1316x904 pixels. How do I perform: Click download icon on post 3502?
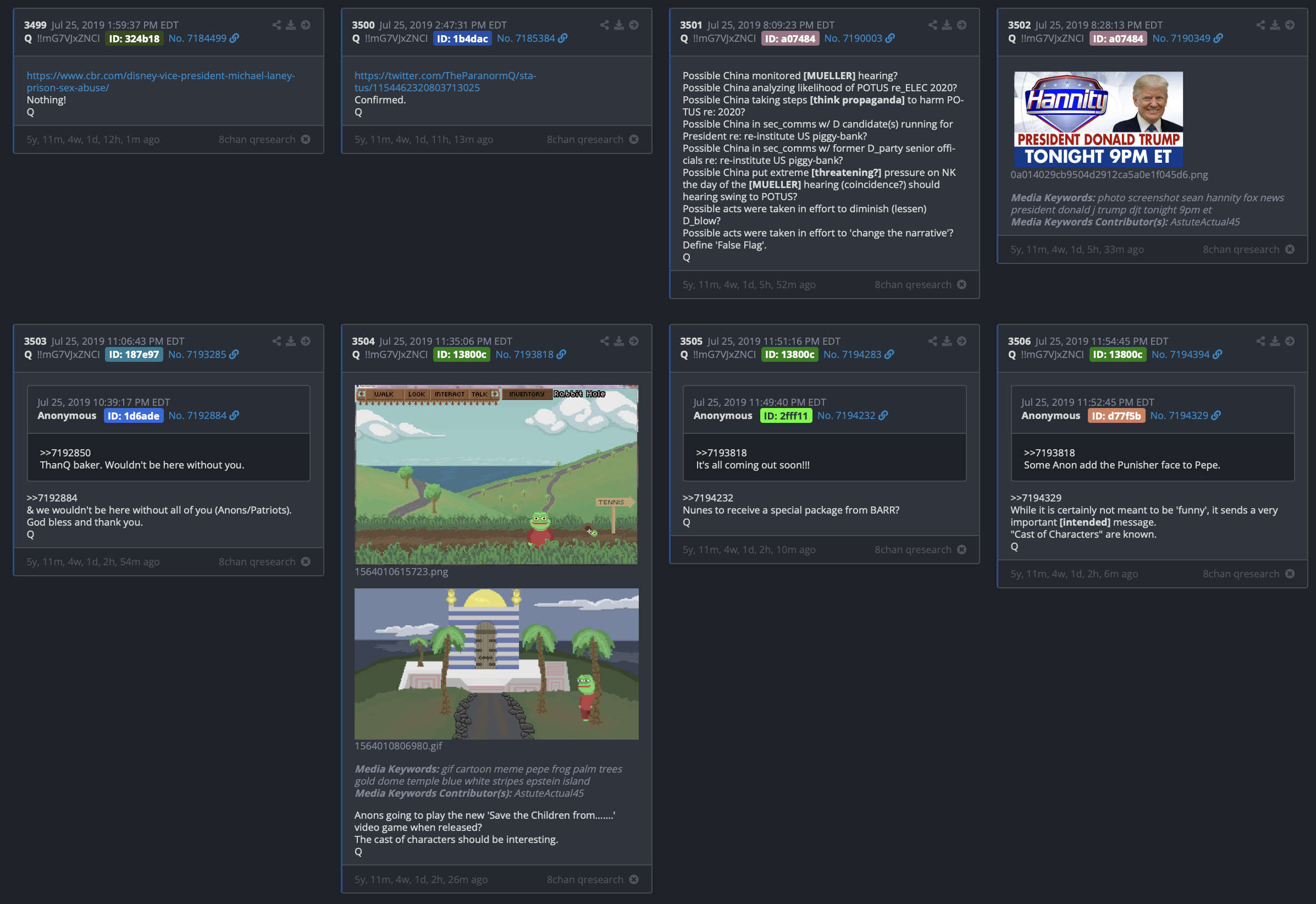(1275, 25)
